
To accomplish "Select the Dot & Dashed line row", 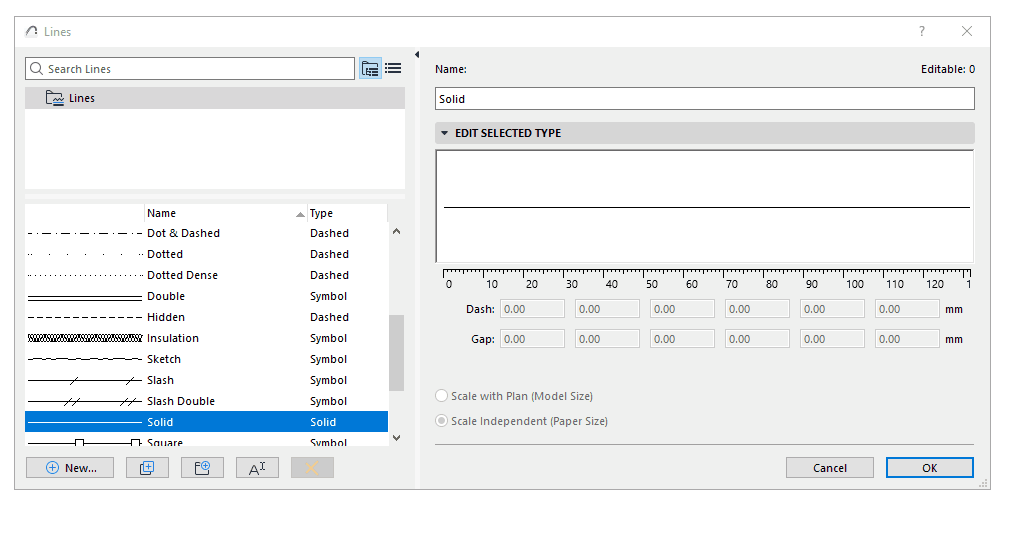I will click(206, 233).
